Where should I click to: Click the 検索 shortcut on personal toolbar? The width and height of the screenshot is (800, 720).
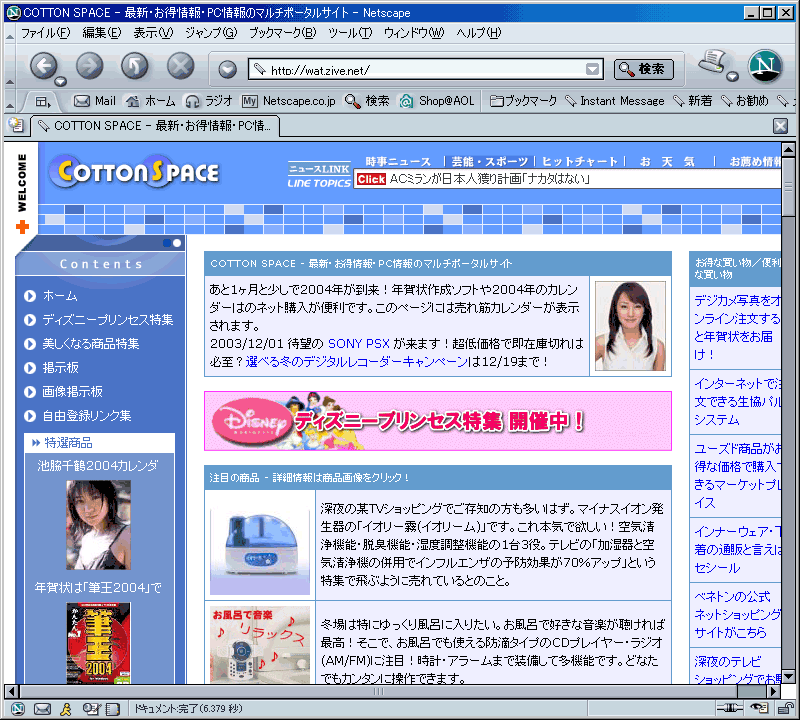367,101
